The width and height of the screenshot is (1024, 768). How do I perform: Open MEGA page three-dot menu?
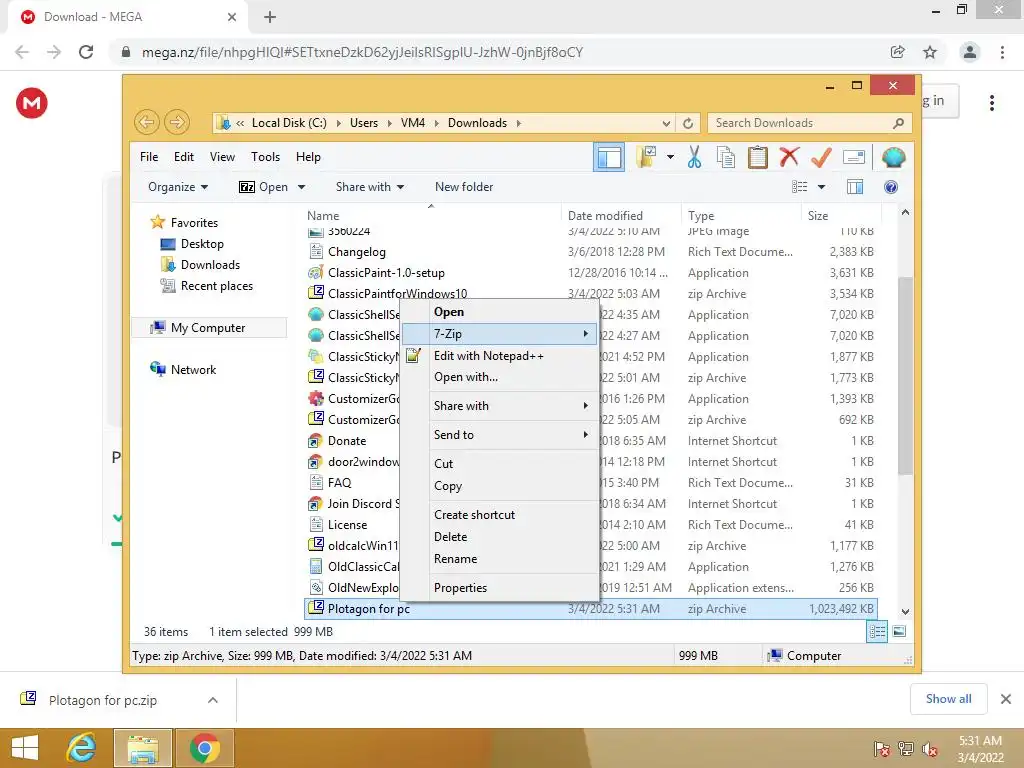point(991,103)
